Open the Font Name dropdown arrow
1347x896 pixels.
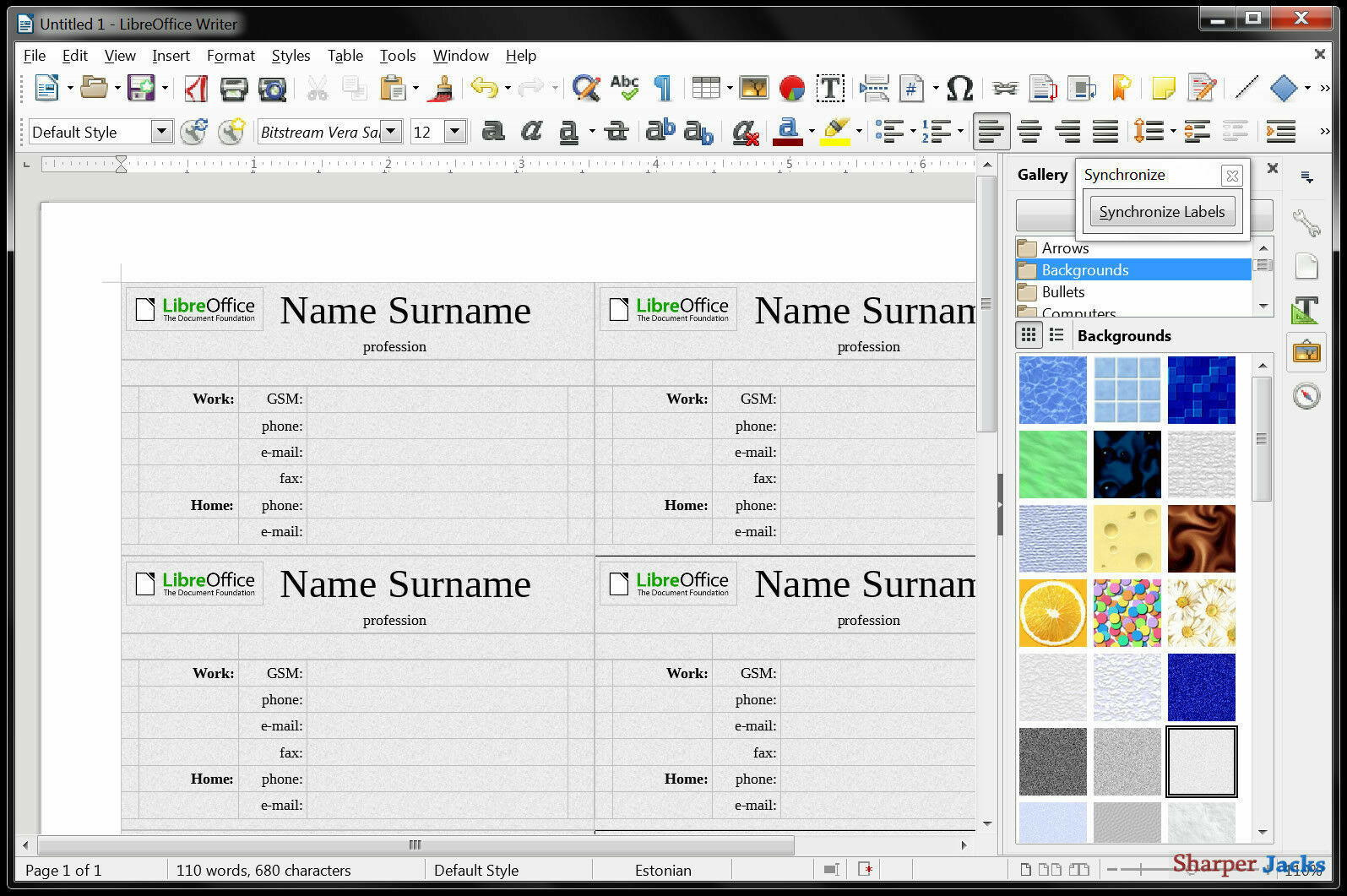click(x=390, y=132)
